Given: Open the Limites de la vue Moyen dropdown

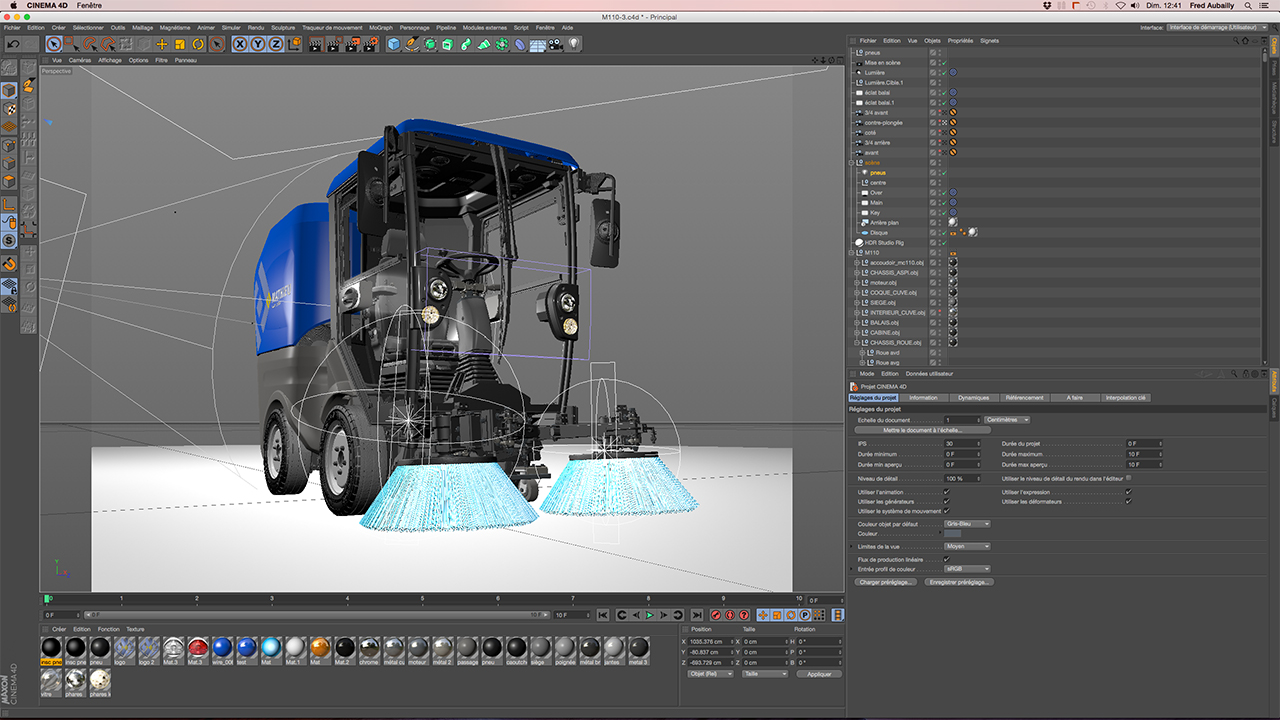Looking at the screenshot, I should 967,546.
